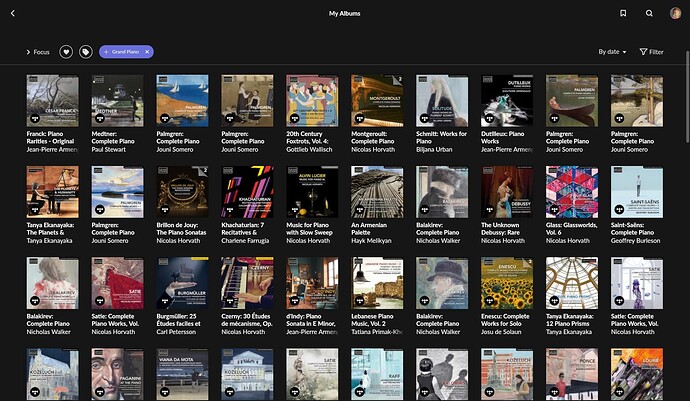Click artist name Geoffrey Burleson

click(635, 241)
